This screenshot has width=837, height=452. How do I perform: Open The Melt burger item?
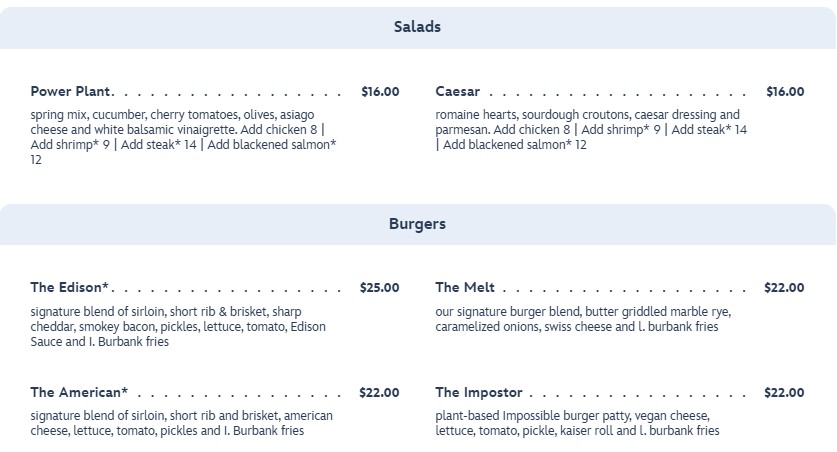(465, 288)
